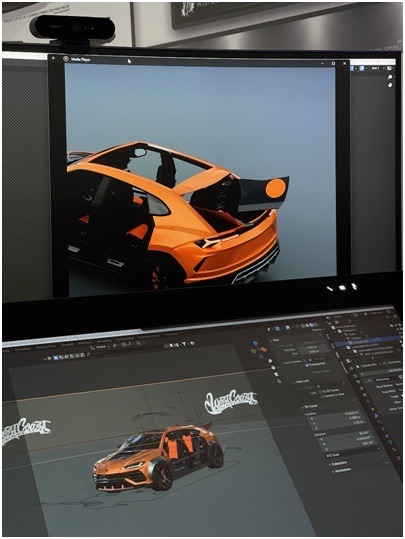Toggle the Camera to View checkbox
Image resolution: width=405 pixels, height=539 pixels.
(322, 396)
